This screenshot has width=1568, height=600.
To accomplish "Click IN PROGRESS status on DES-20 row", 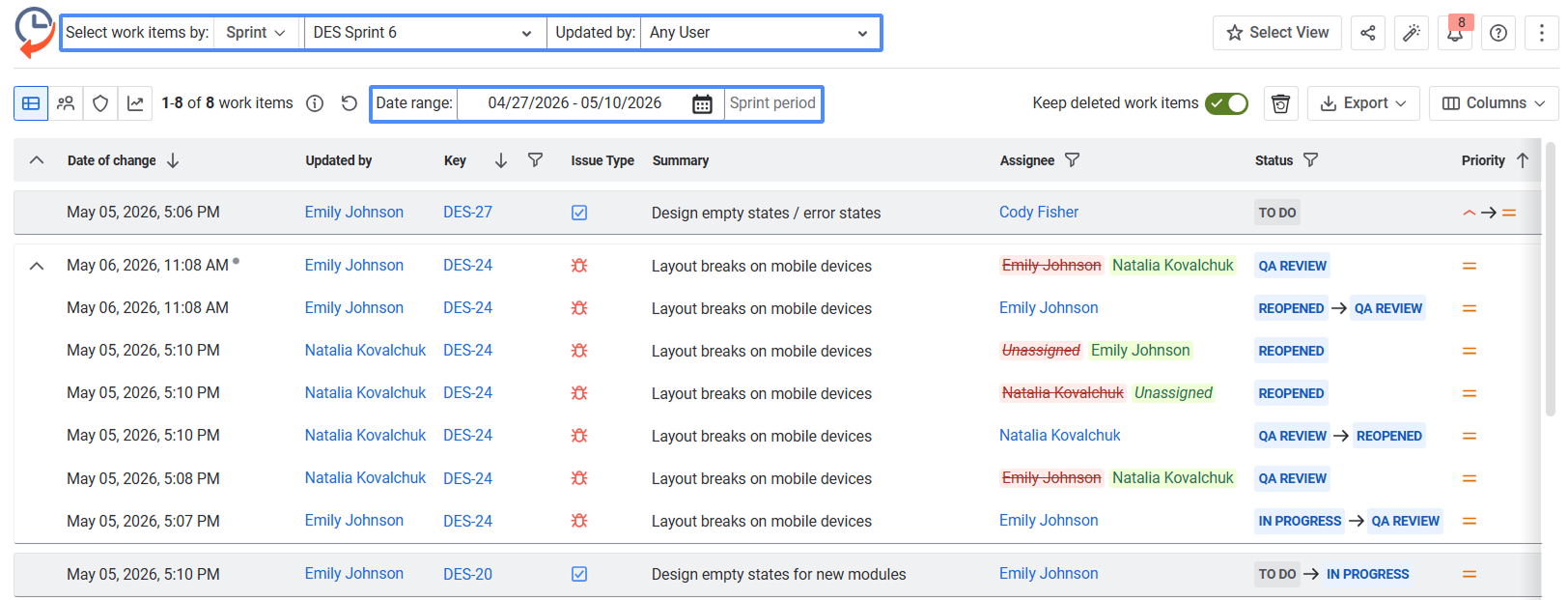I will pyautogui.click(x=1367, y=574).
